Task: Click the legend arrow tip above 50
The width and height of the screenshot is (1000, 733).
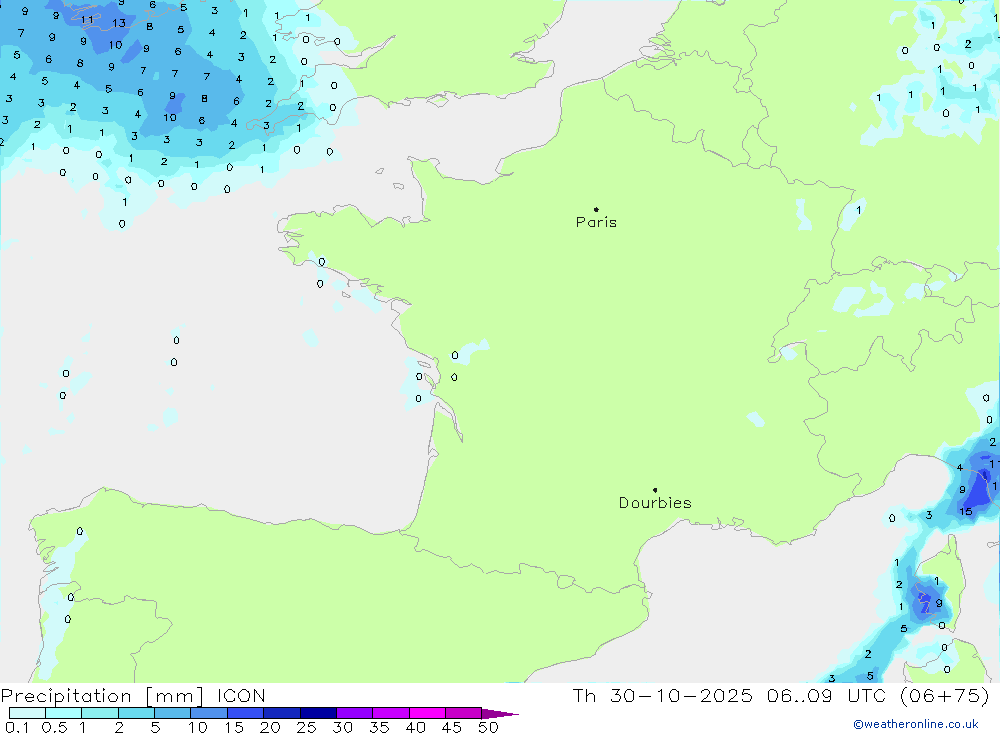Action: point(500,713)
